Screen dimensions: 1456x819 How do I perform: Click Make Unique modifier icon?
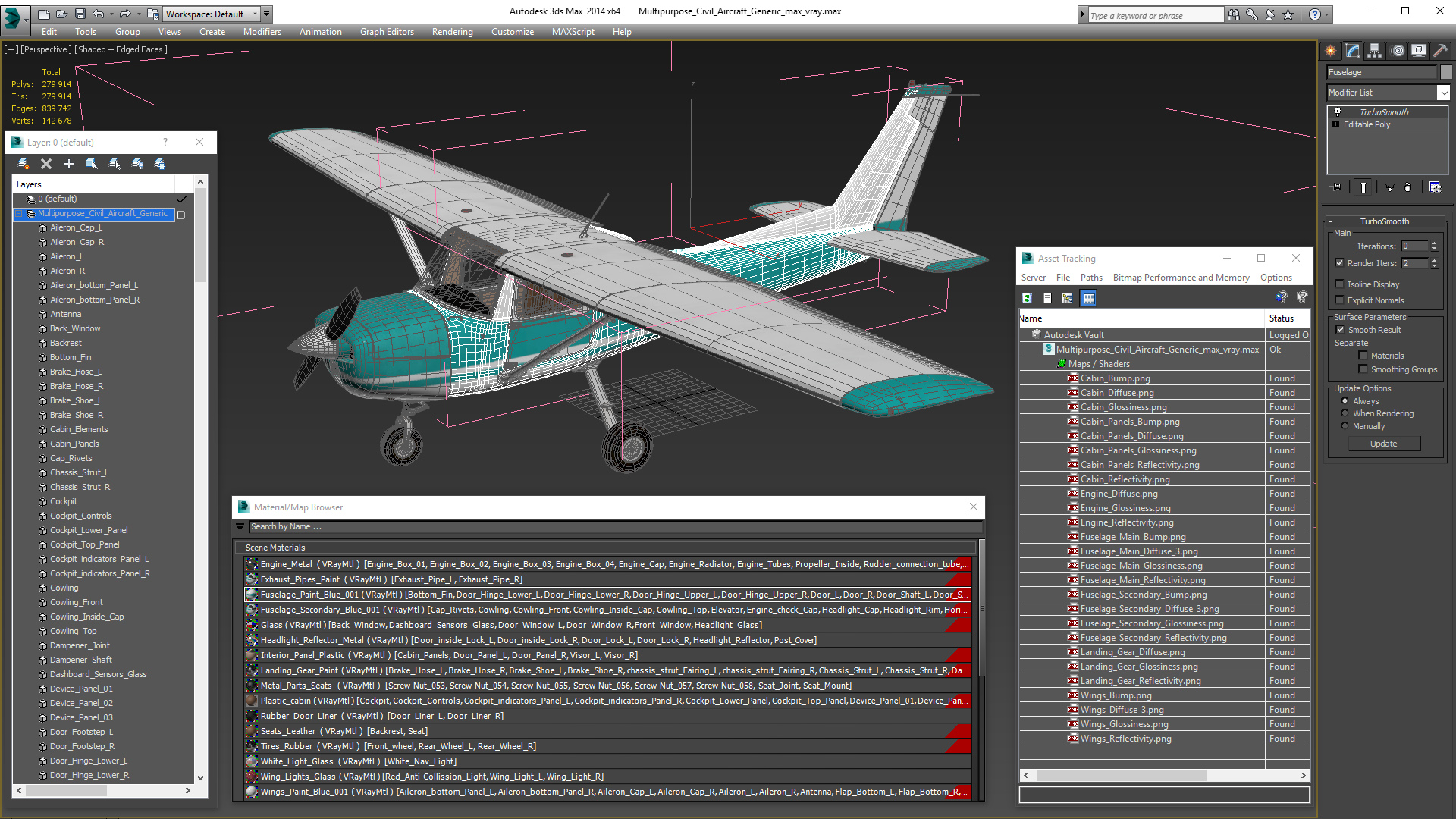coord(1389,187)
